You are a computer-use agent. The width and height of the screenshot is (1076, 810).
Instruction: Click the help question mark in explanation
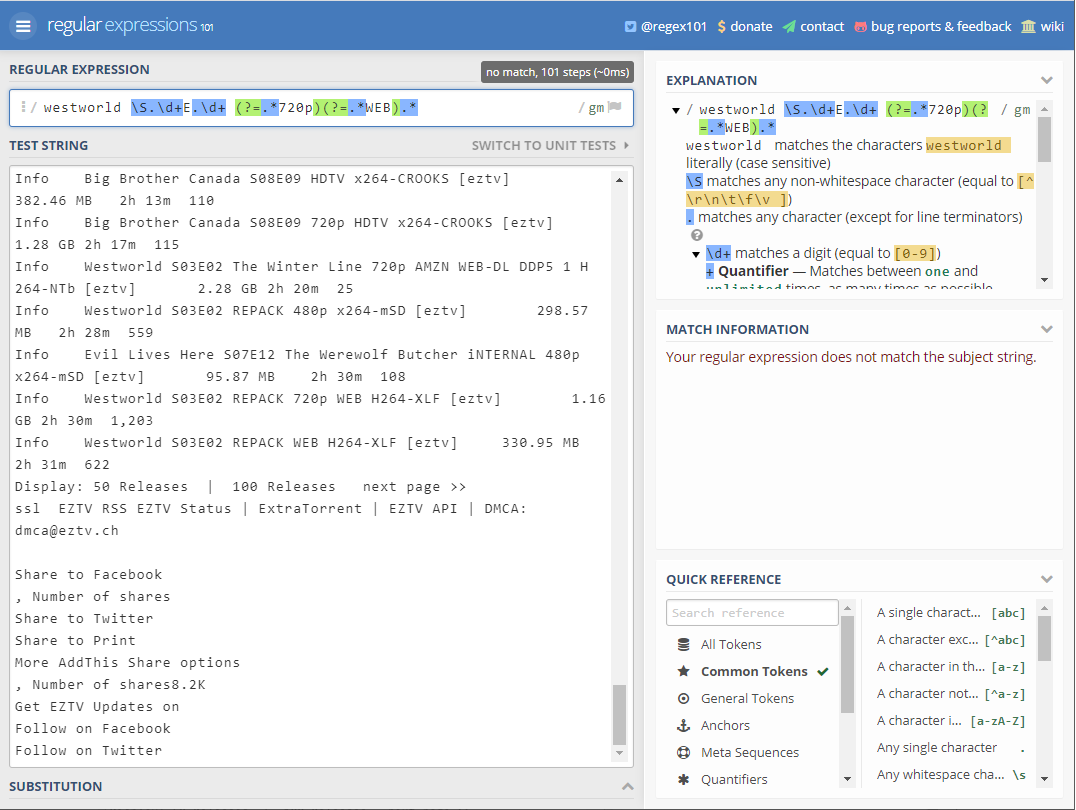click(x=697, y=235)
